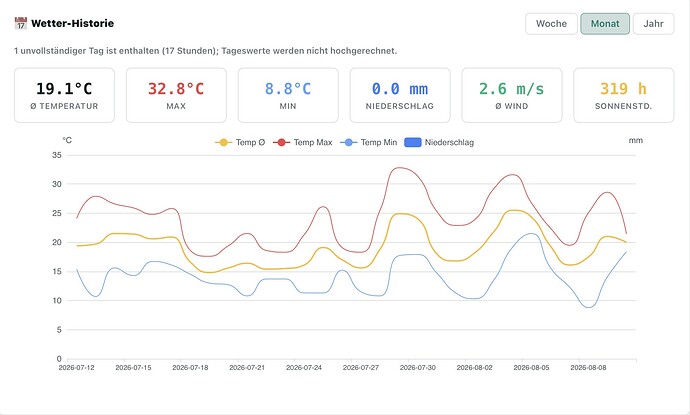Toggle the Temp Min legend series
690x415 pixels.
[368, 142]
